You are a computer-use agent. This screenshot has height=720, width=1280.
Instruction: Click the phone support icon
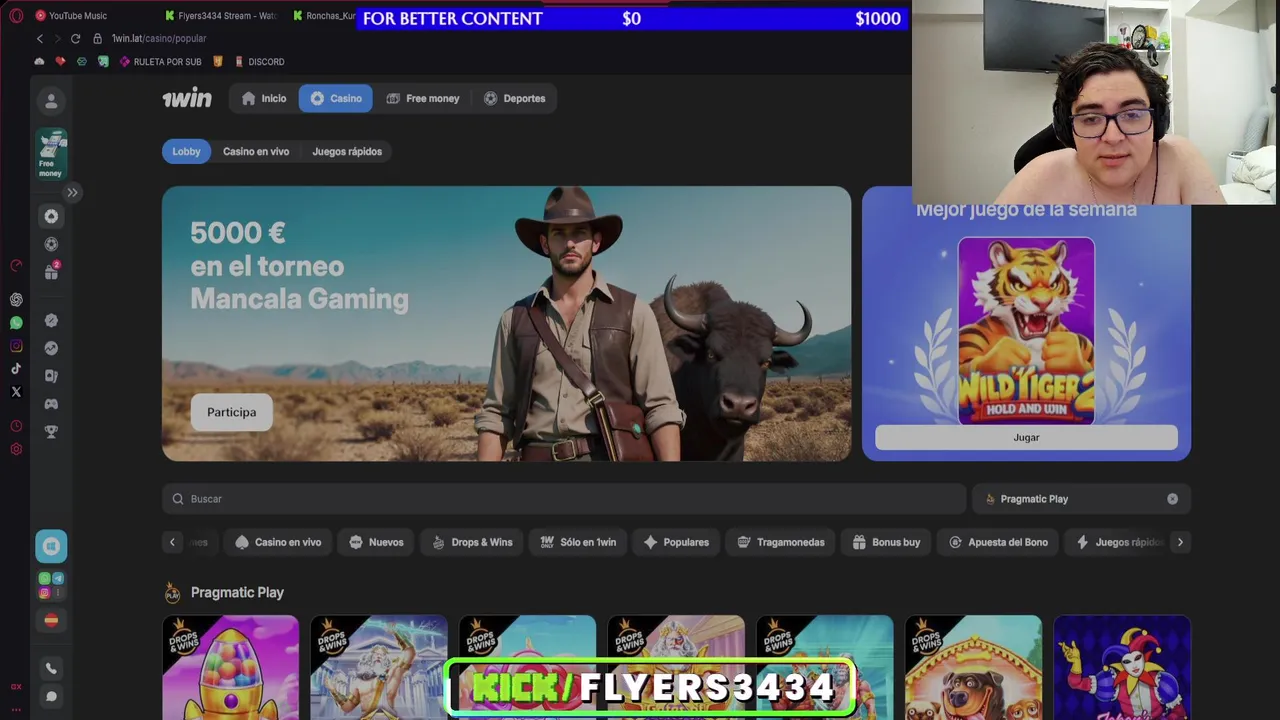pyautogui.click(x=51, y=668)
